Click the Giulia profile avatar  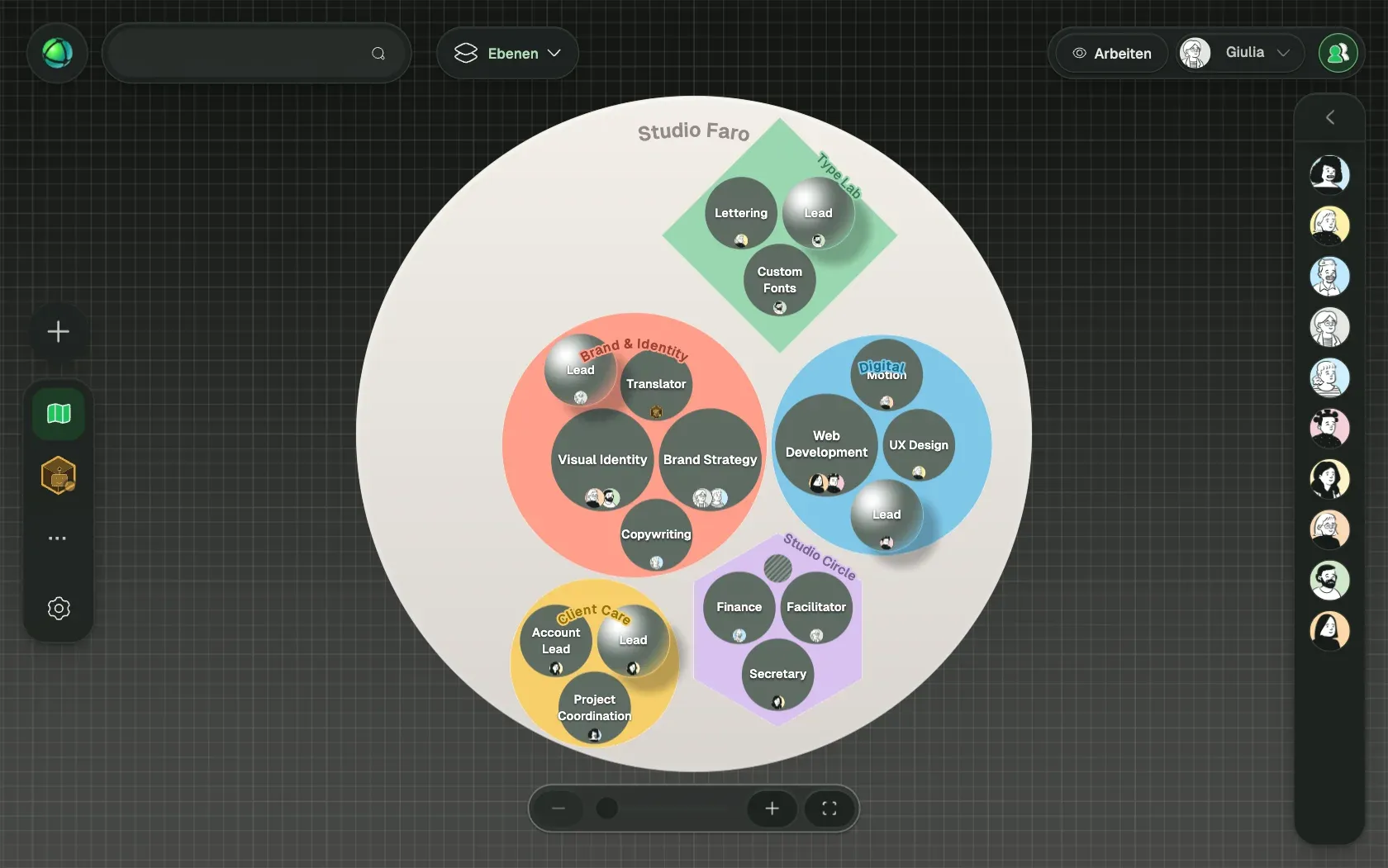(1195, 53)
